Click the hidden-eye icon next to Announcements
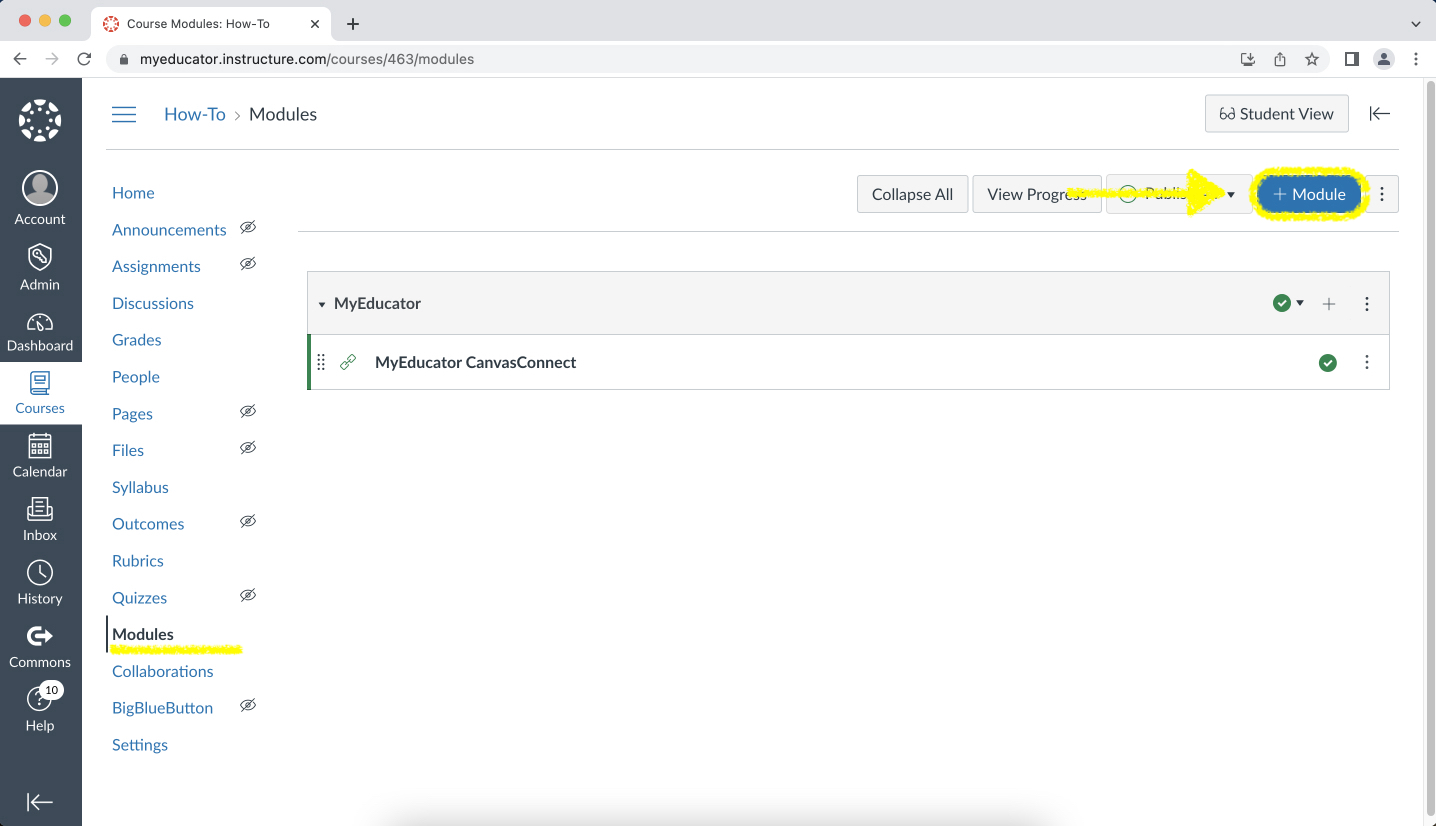The height and width of the screenshot is (826, 1436). (x=248, y=227)
